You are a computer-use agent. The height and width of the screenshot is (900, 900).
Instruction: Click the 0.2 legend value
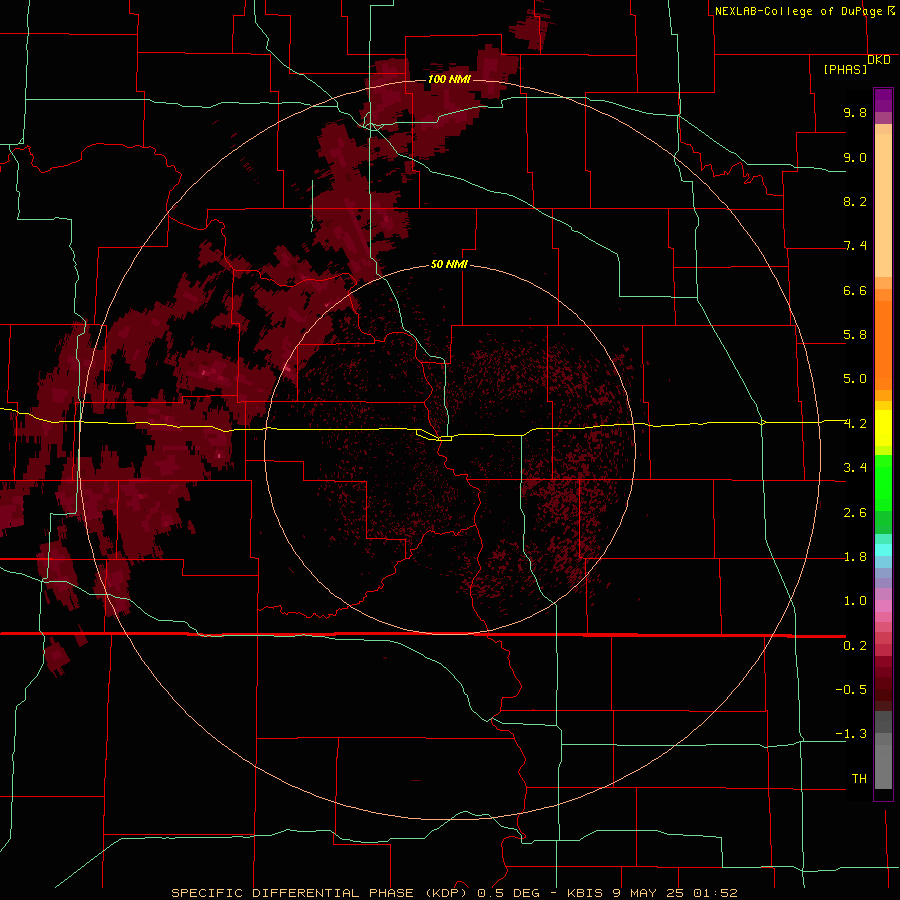(855, 646)
